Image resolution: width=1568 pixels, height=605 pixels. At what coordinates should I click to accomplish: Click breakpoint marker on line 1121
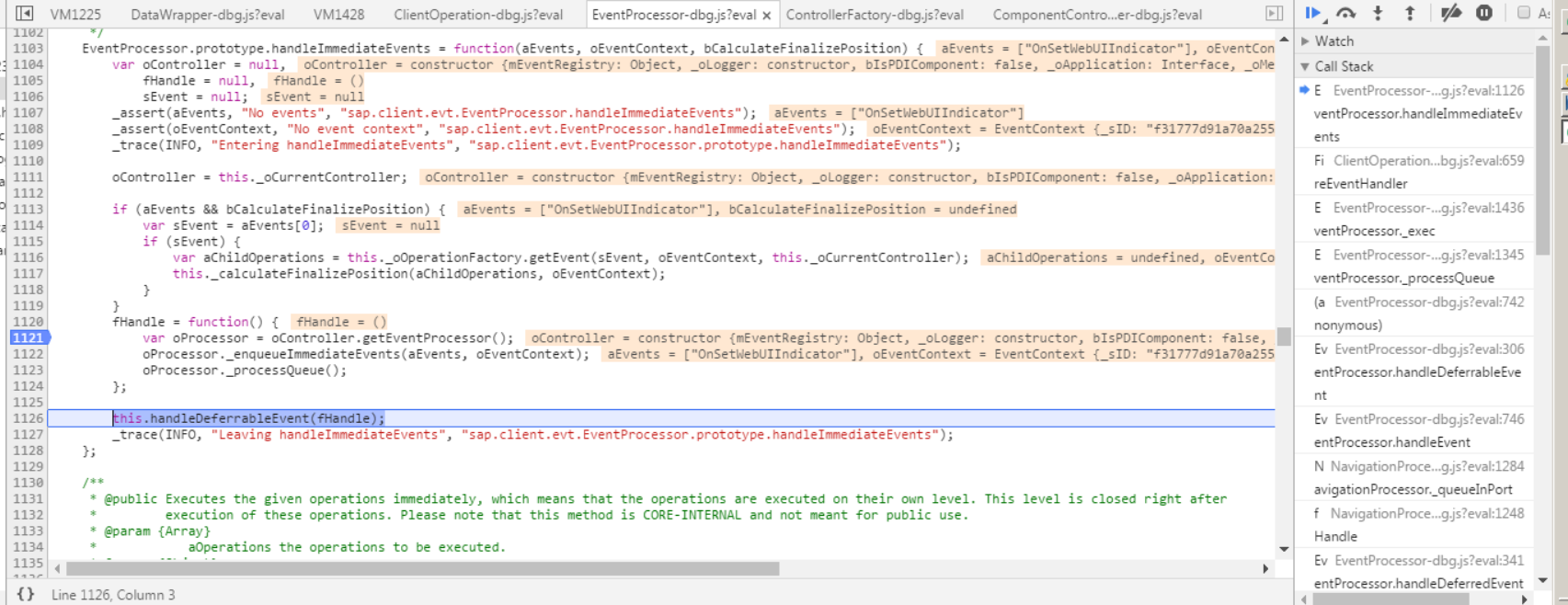(x=28, y=337)
